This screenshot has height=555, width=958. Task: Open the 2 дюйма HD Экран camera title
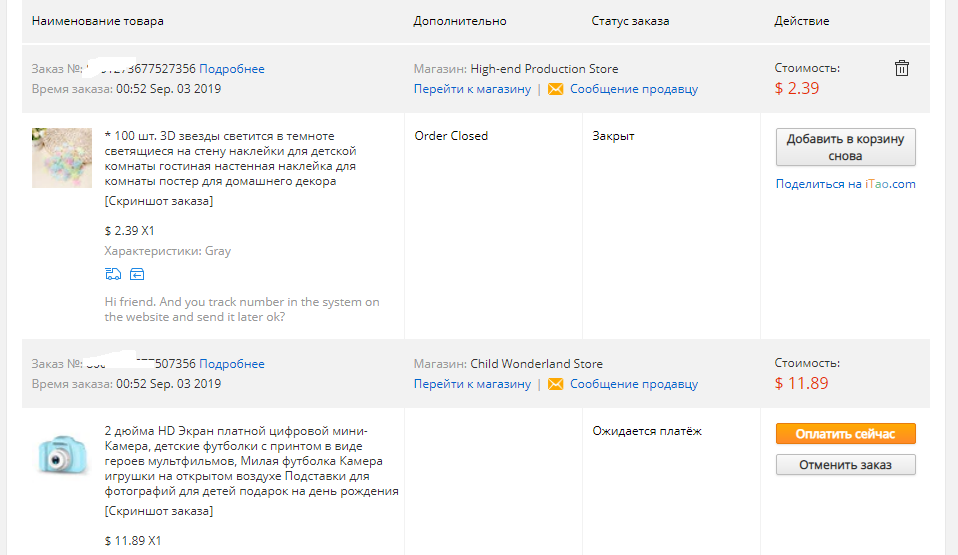(251, 461)
